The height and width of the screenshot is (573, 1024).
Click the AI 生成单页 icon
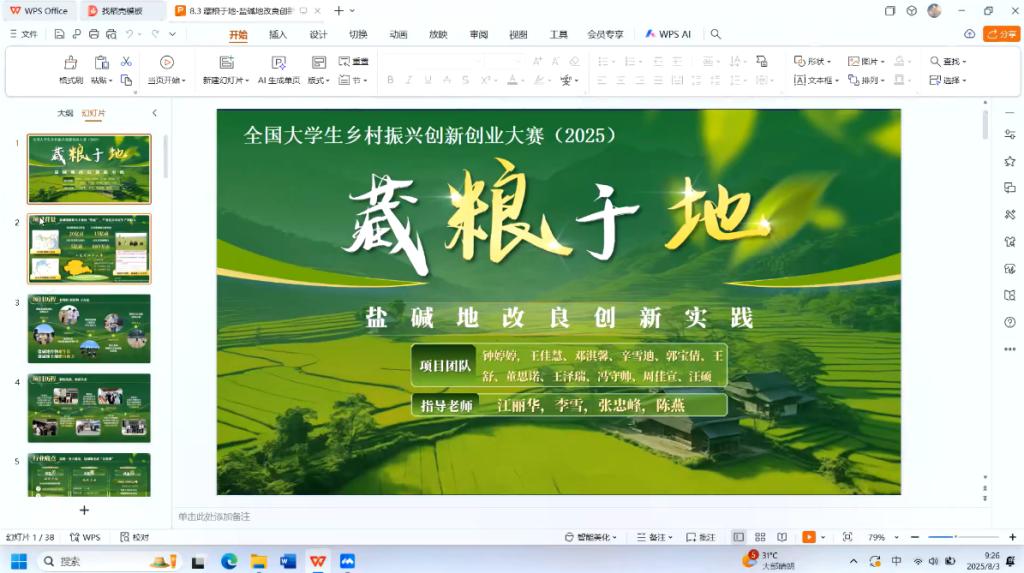click(x=278, y=62)
